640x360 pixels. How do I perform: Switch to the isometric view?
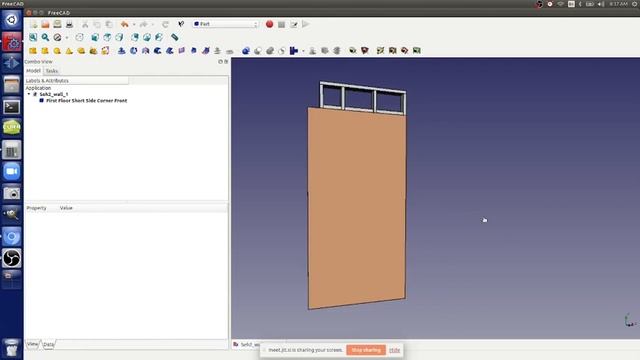point(80,38)
